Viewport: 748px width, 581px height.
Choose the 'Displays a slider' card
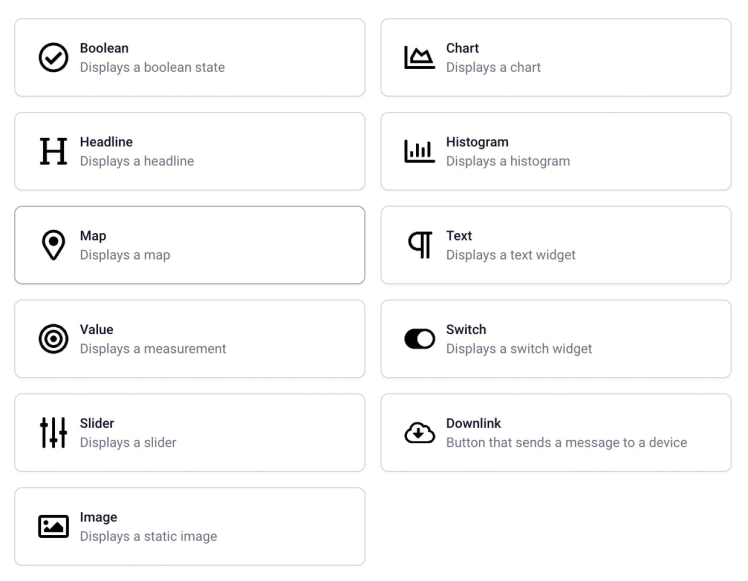pyautogui.click(x=189, y=433)
